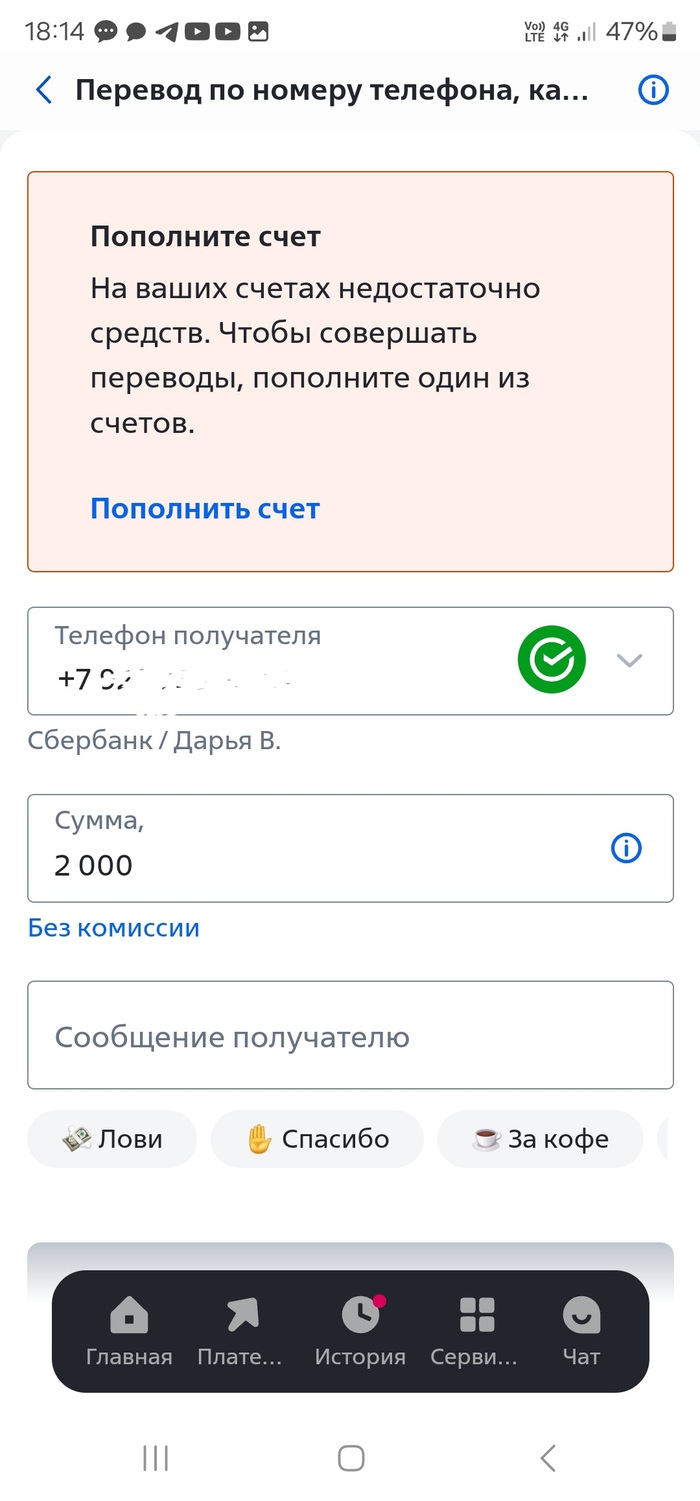Select the Спасибо message chip
The height and width of the screenshot is (1501, 700).
pyautogui.click(x=317, y=1139)
